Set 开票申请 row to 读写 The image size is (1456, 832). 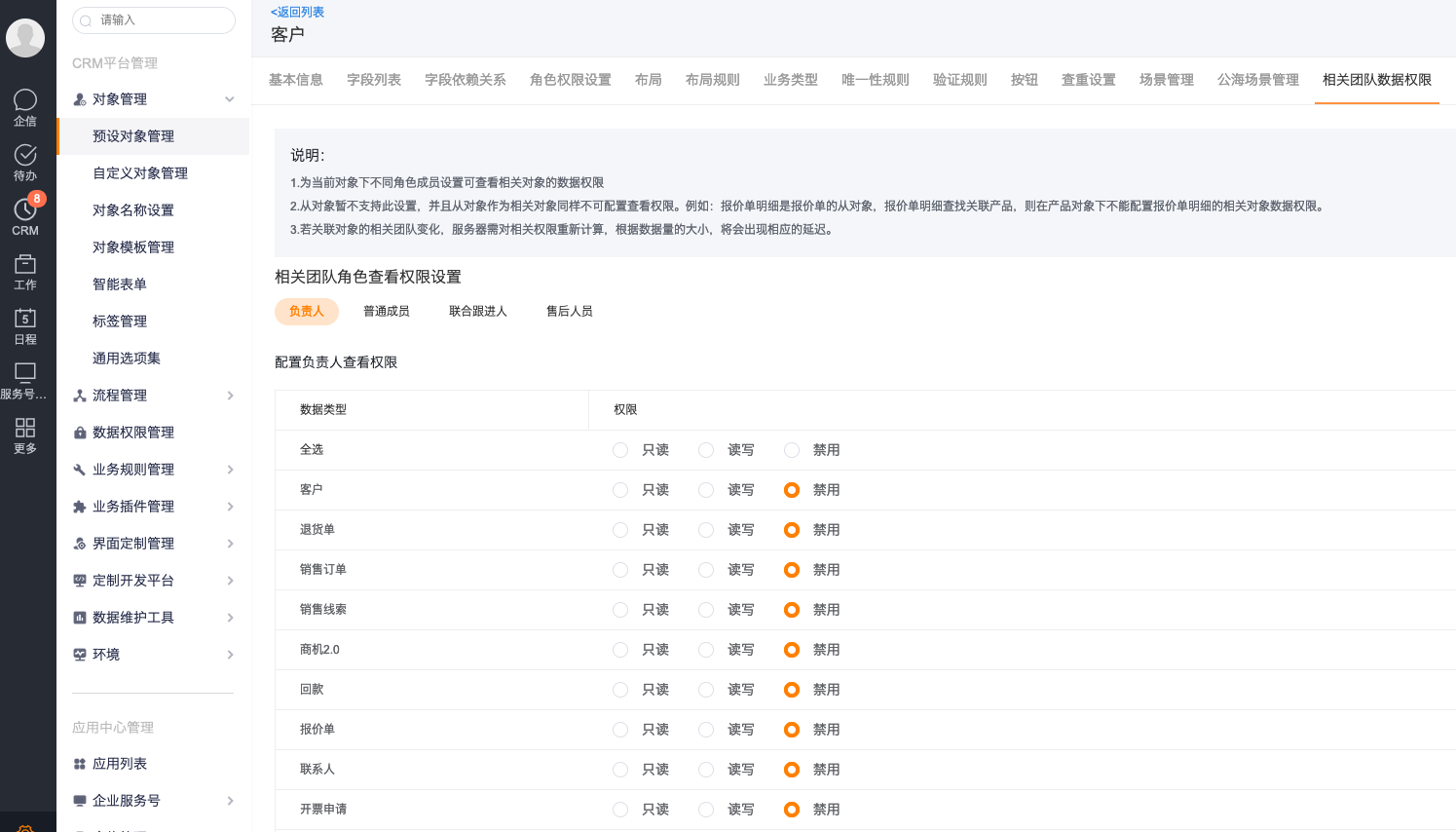(x=706, y=810)
